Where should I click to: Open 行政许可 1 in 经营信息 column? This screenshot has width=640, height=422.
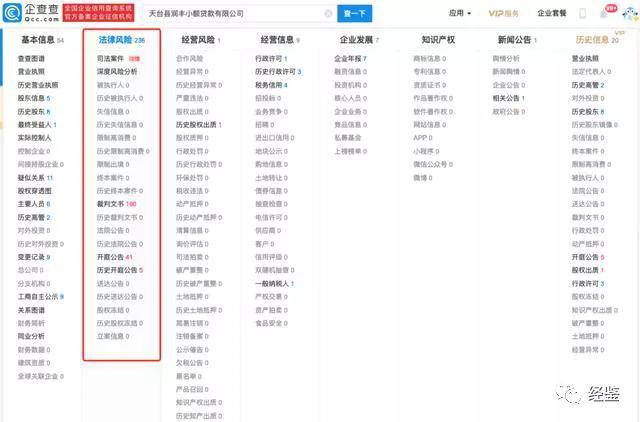click(271, 58)
